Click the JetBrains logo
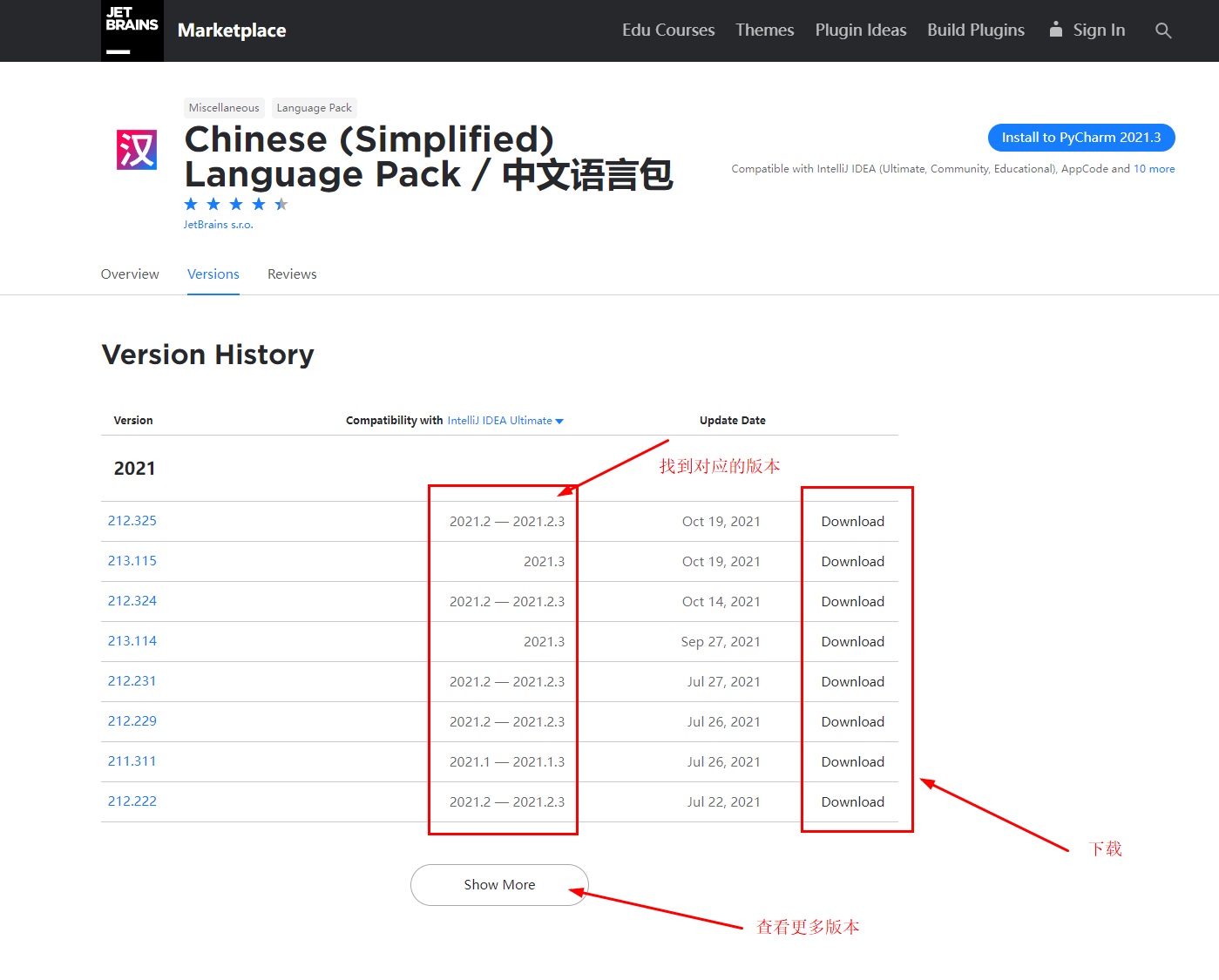The width and height of the screenshot is (1219, 980). point(132,30)
